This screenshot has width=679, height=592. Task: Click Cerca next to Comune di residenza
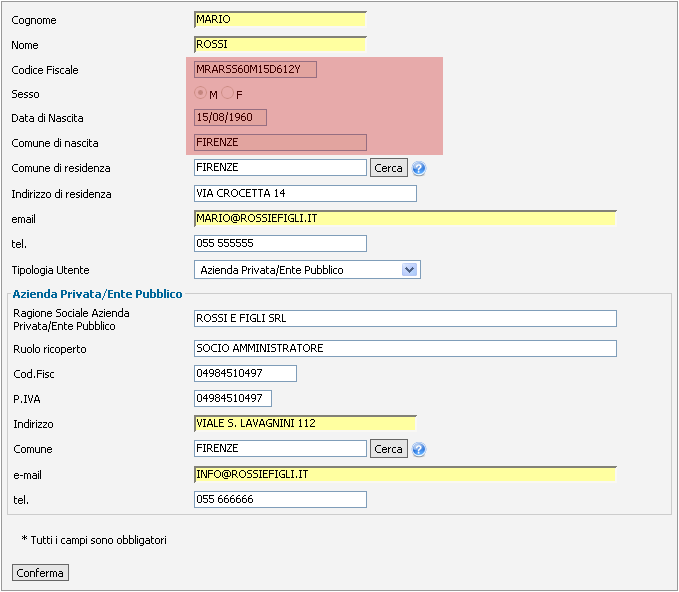388,168
